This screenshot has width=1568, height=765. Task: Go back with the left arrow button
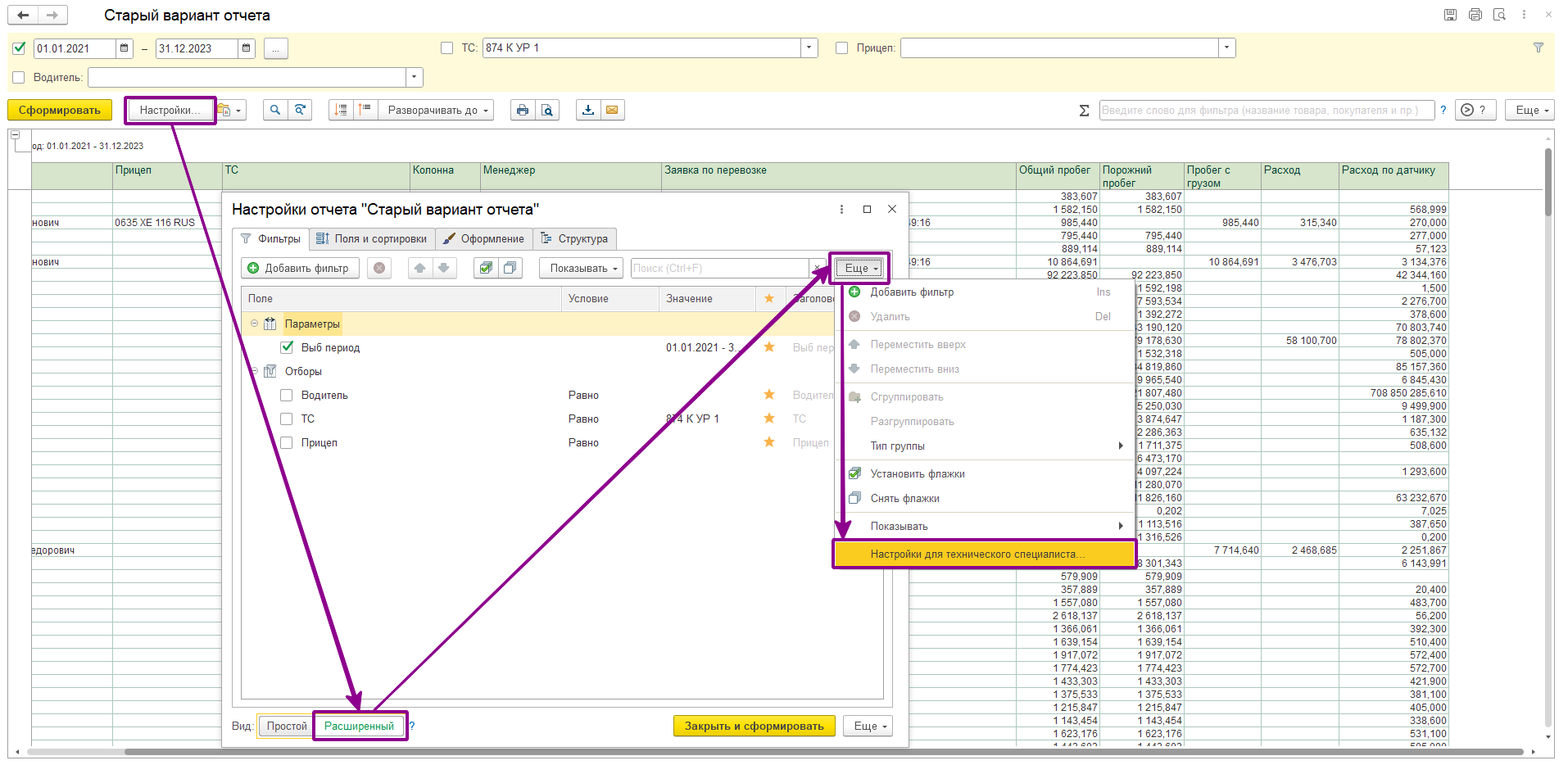coord(23,15)
